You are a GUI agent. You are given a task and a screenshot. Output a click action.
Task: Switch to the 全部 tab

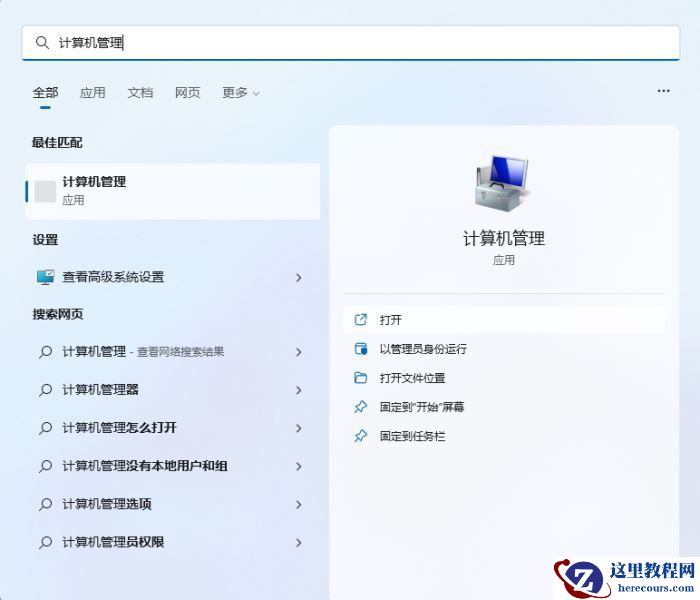(x=45, y=93)
